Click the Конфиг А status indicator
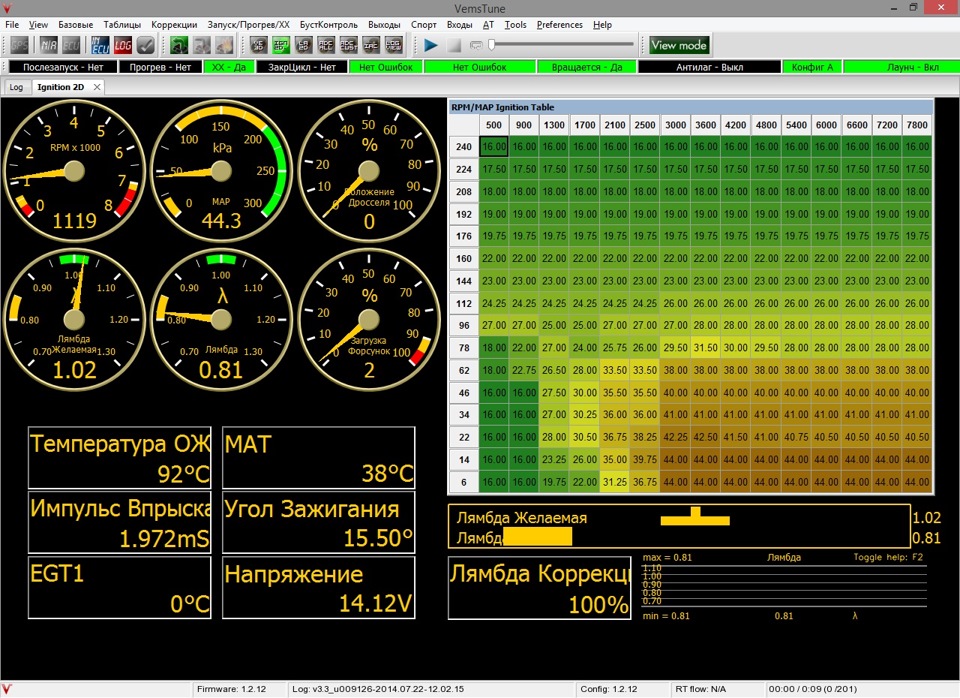 [x=812, y=67]
